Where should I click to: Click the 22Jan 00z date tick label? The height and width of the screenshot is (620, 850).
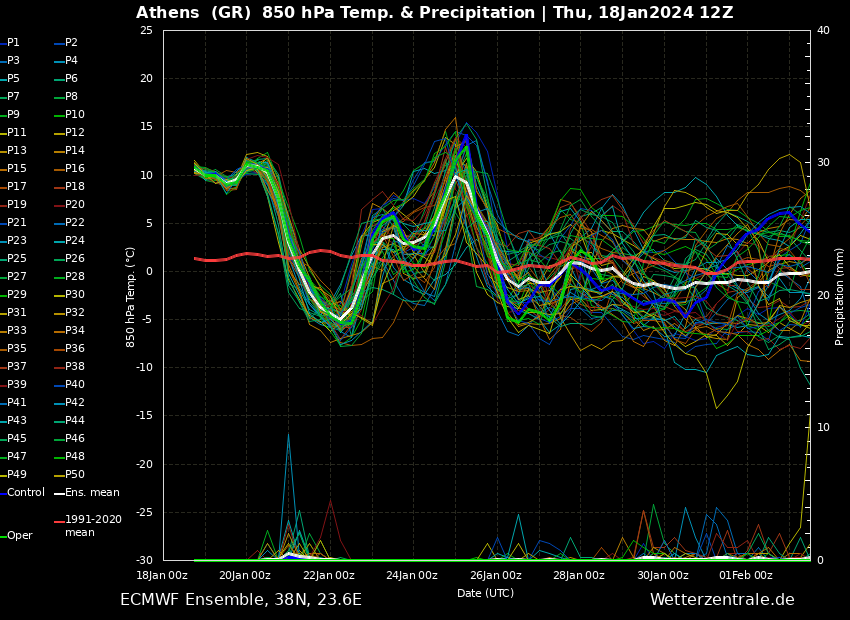click(x=328, y=575)
